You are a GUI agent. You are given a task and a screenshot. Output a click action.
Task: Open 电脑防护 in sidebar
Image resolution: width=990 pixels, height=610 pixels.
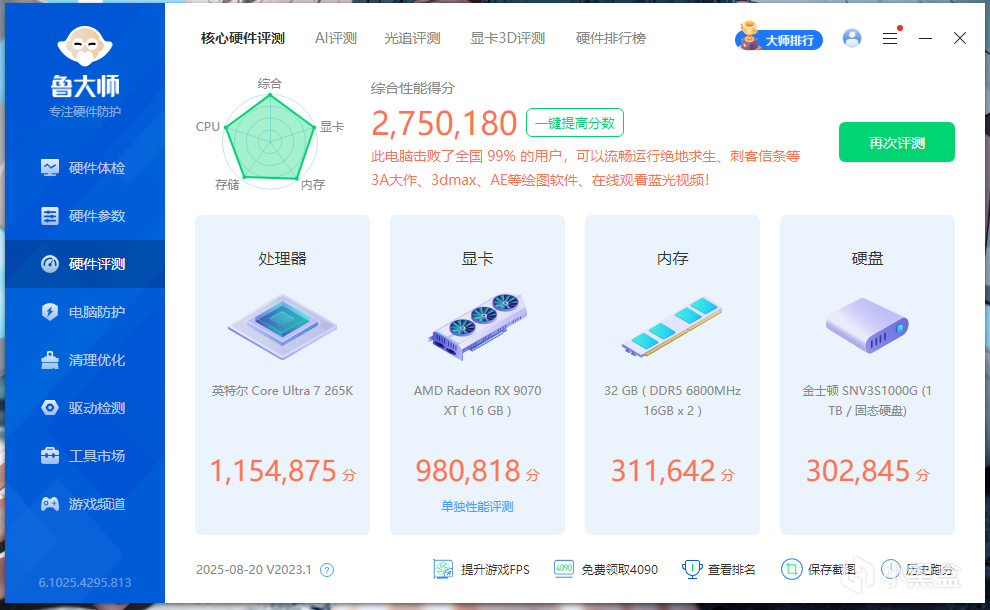[x=85, y=312]
